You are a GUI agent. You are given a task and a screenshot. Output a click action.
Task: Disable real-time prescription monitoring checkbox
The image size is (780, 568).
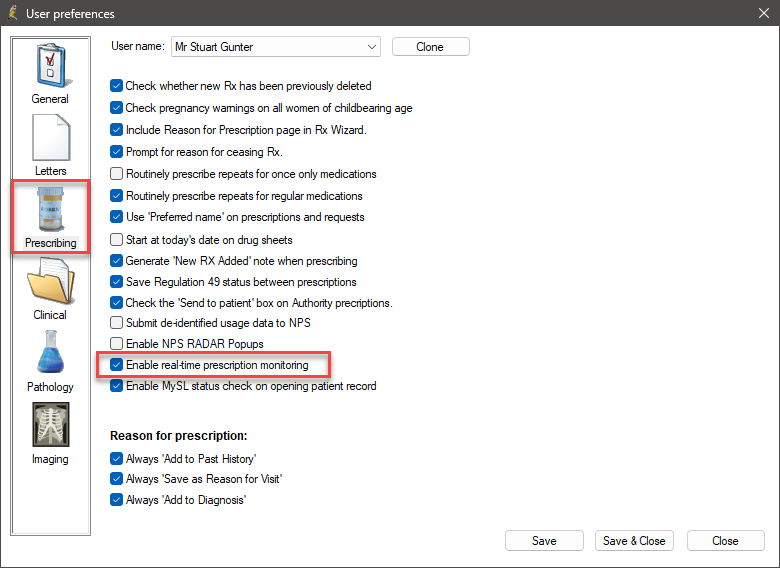(x=117, y=365)
